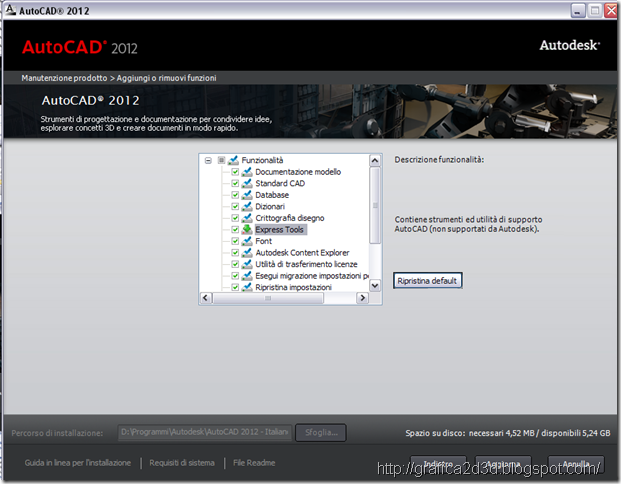Image resolution: width=621 pixels, height=484 pixels.
Task: Click the Autodesk Content Explorer icon
Action: pyautogui.click(x=247, y=252)
